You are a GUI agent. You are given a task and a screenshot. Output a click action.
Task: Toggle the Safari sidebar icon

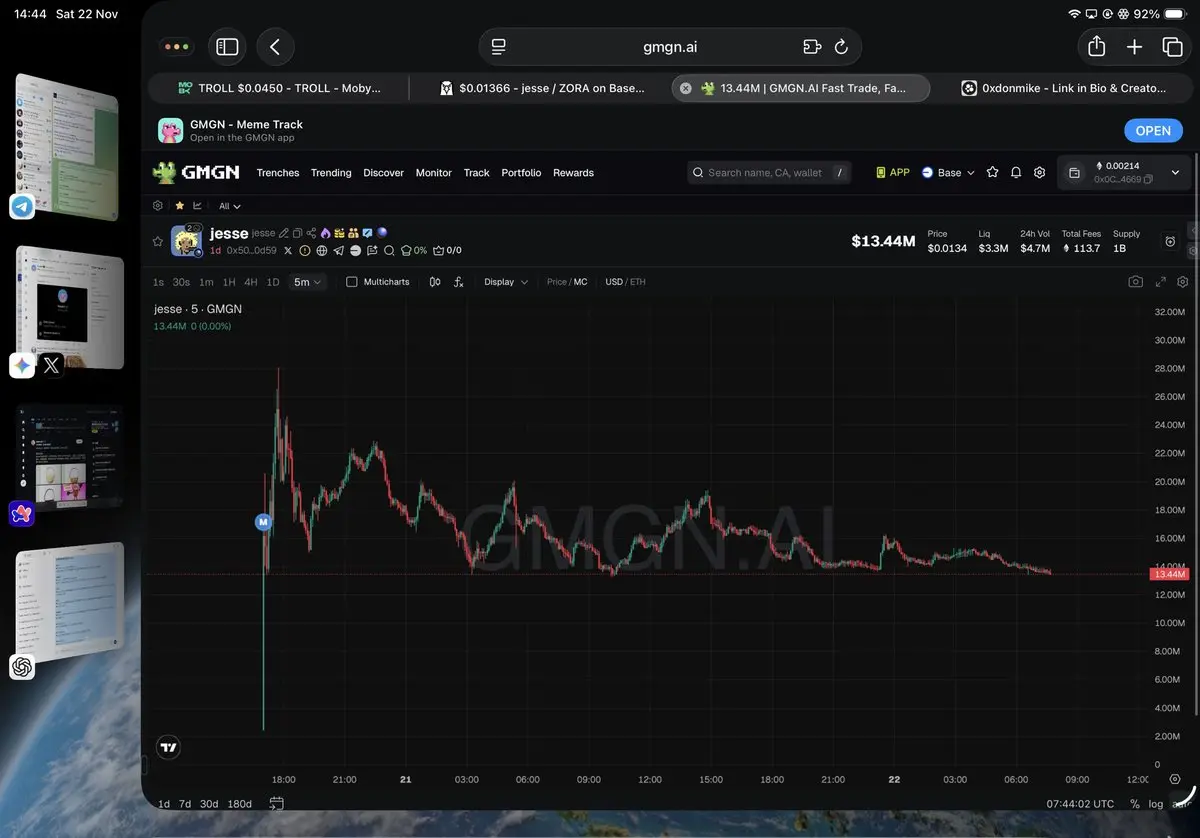point(227,47)
